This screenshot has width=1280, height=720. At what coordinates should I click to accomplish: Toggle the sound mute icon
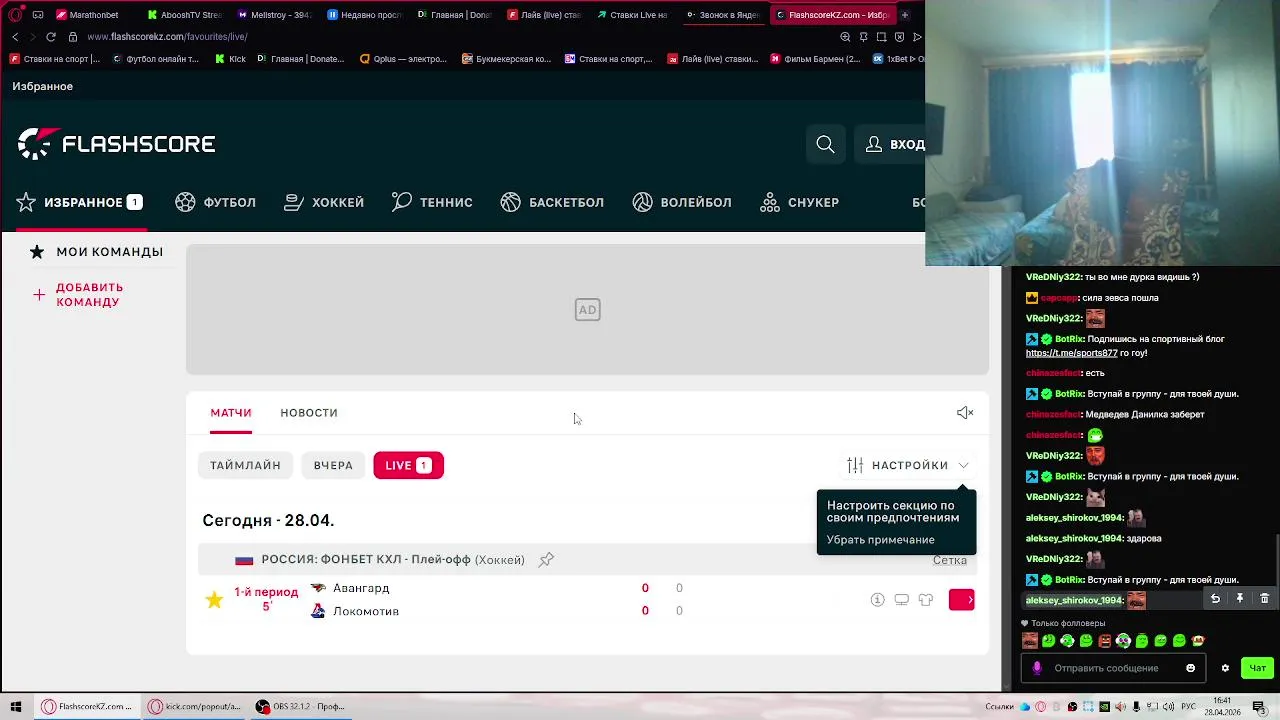[965, 413]
